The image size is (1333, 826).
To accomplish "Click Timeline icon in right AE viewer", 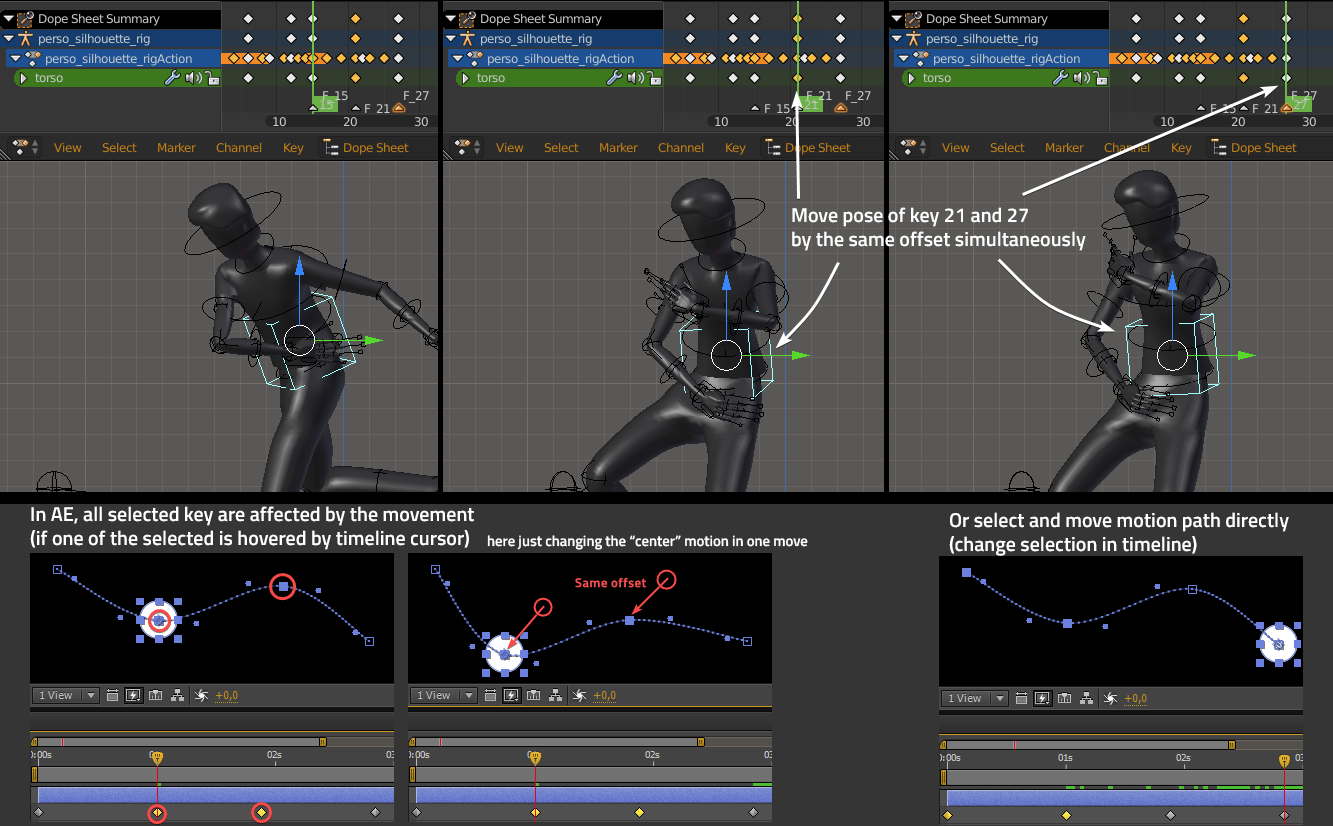I will click(1065, 699).
